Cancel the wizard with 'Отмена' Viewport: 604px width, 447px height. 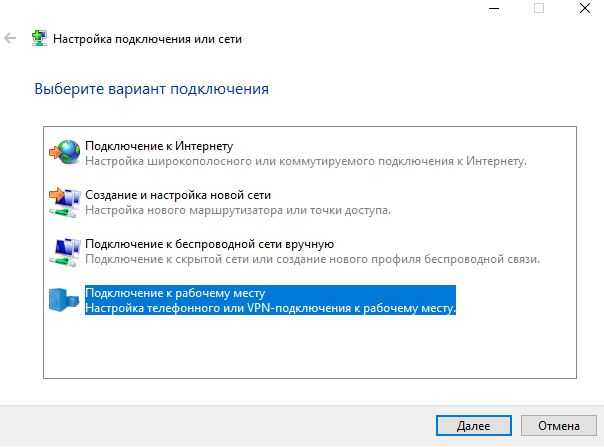point(559,425)
